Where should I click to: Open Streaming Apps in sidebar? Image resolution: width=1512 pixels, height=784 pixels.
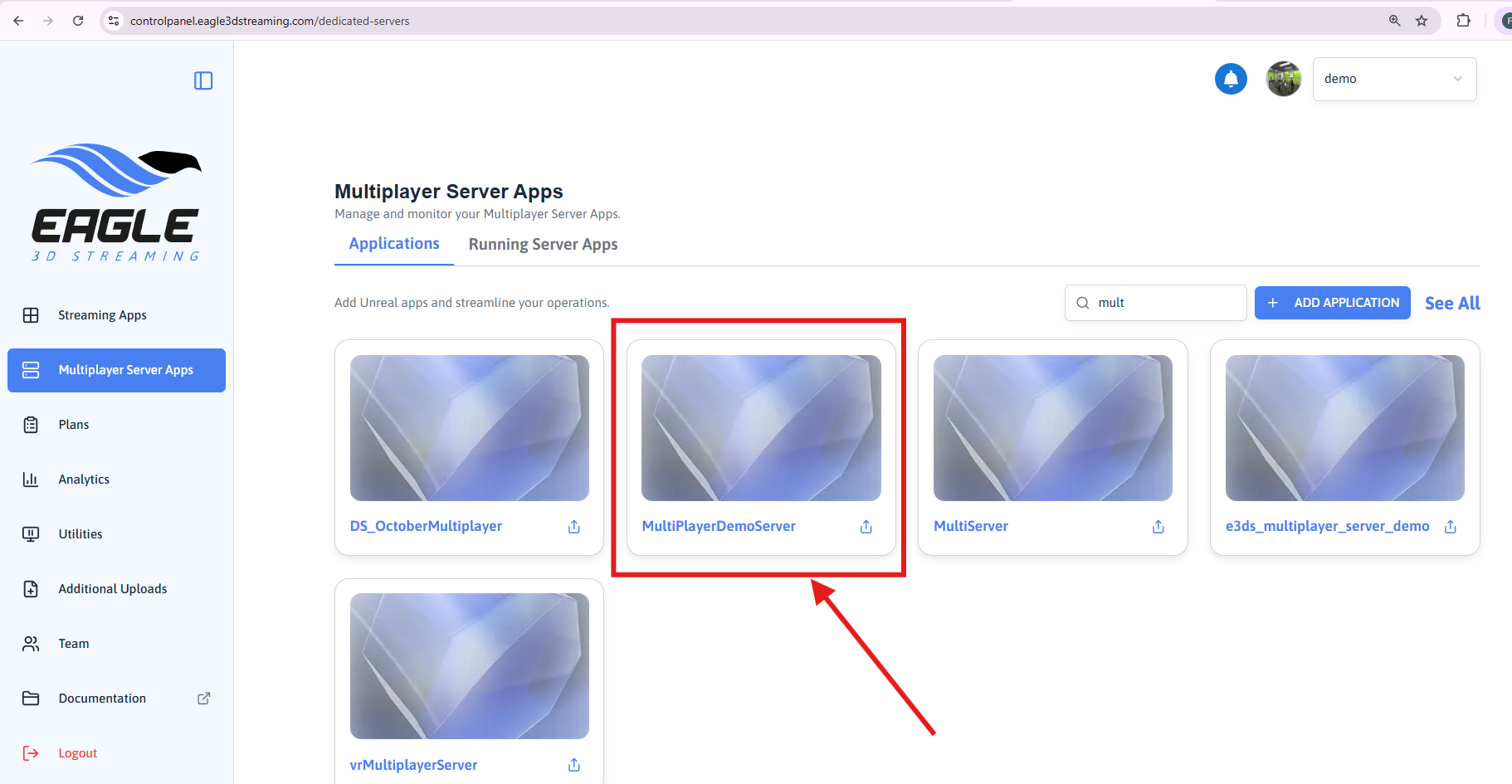tap(102, 315)
